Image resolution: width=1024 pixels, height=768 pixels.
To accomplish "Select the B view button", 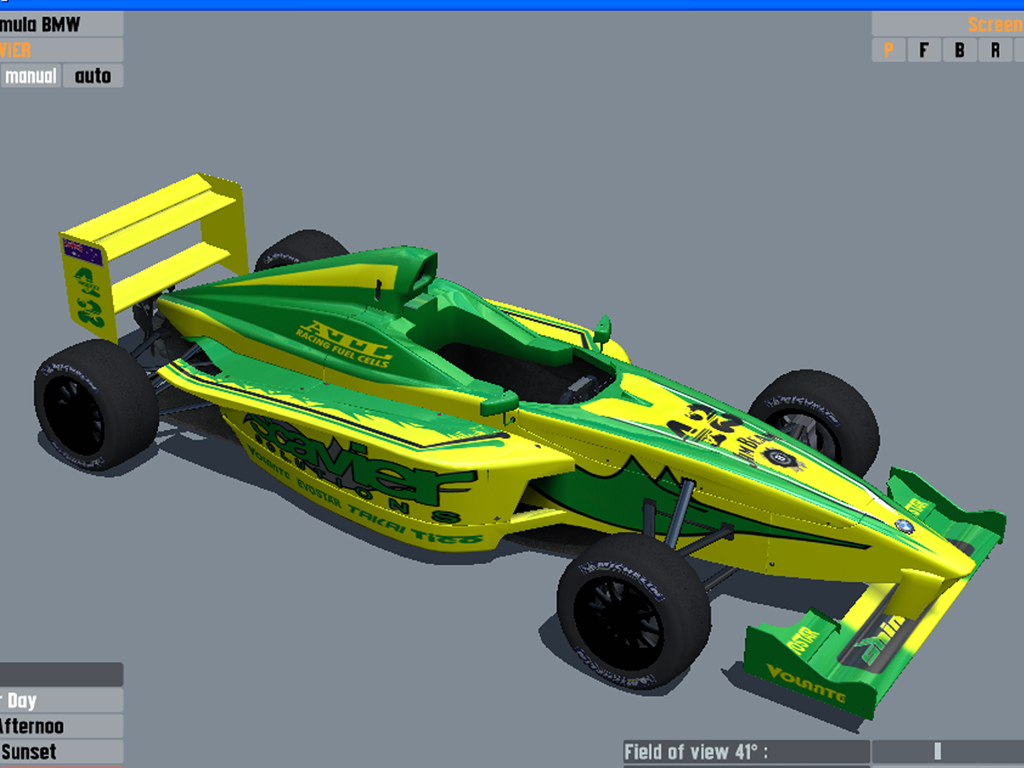I will point(960,50).
